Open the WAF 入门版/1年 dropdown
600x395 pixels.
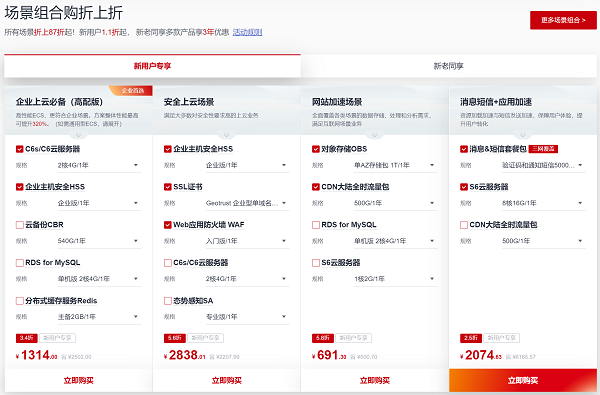[x=247, y=241]
